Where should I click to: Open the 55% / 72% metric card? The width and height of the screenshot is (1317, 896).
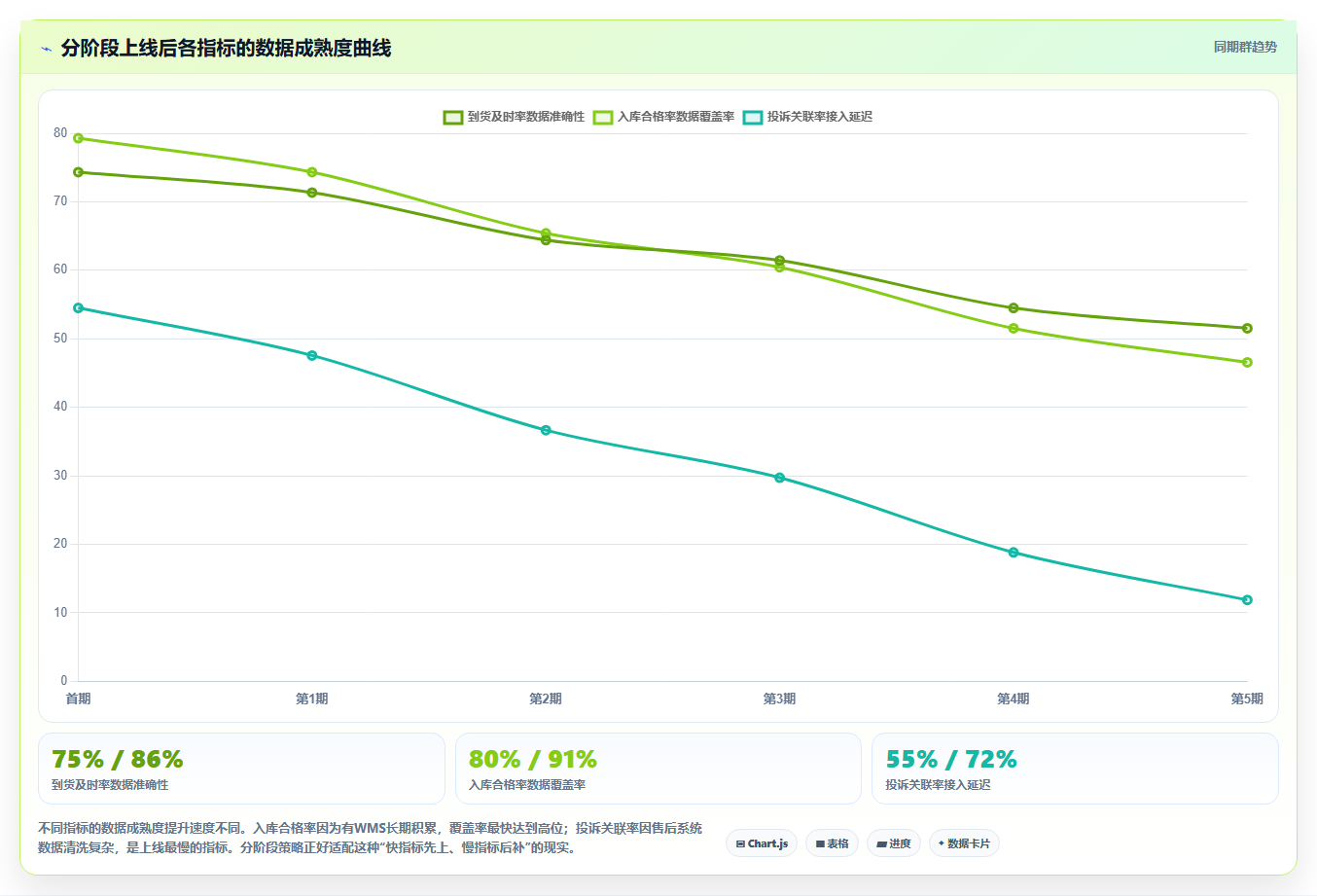(x=1075, y=769)
